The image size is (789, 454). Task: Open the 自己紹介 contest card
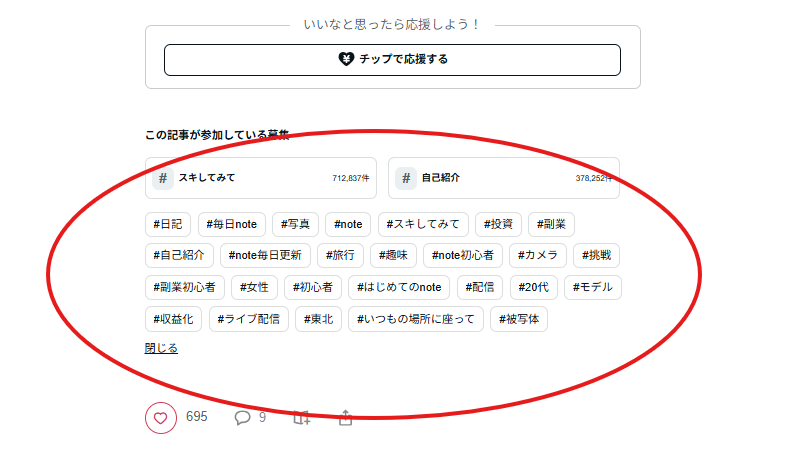coord(503,178)
